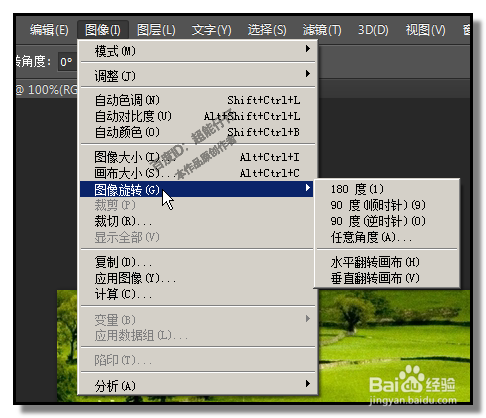The width and height of the screenshot is (486, 418).
Task: Choose 水平翻转画布(H) option
Action: tap(387, 262)
